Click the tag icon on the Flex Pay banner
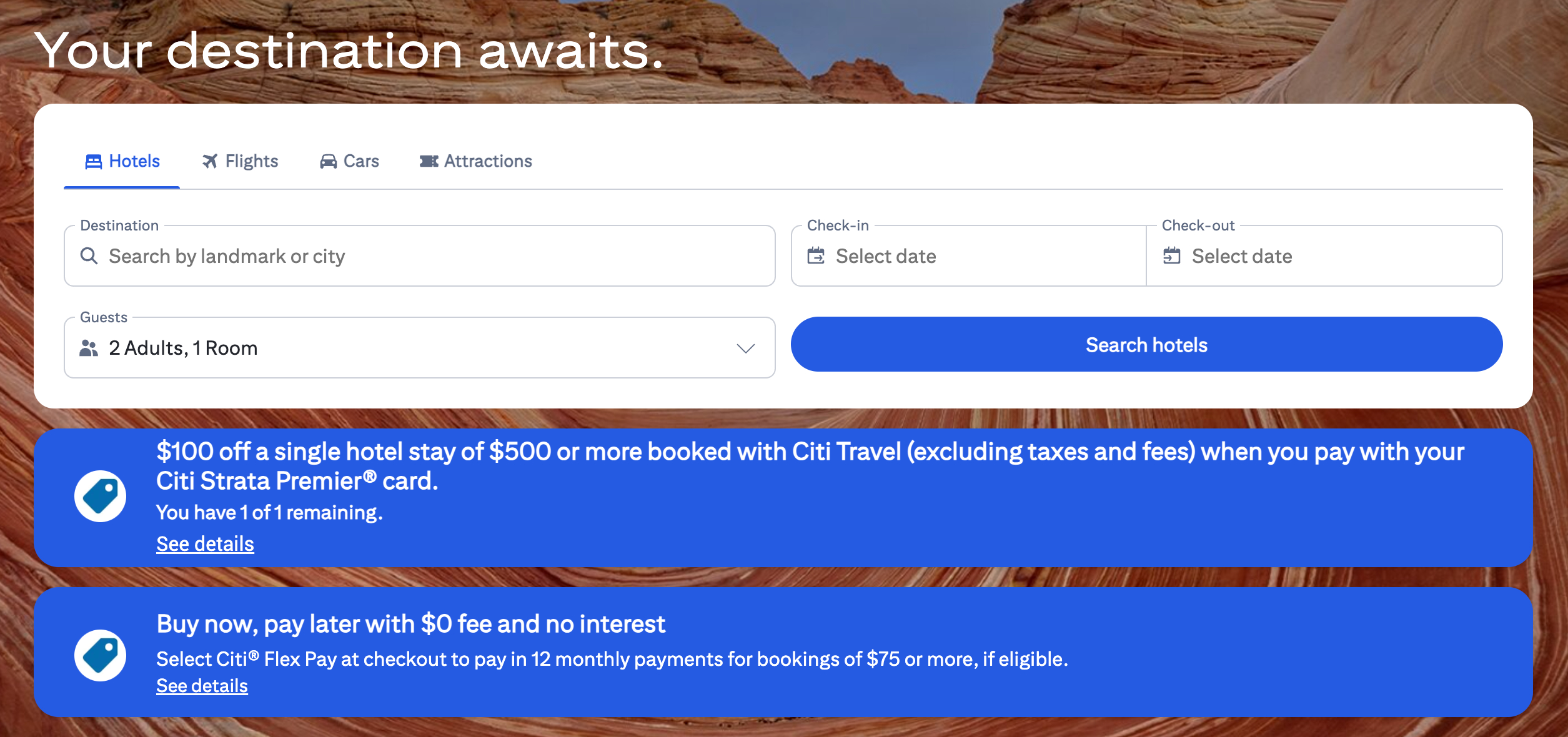 pos(100,655)
